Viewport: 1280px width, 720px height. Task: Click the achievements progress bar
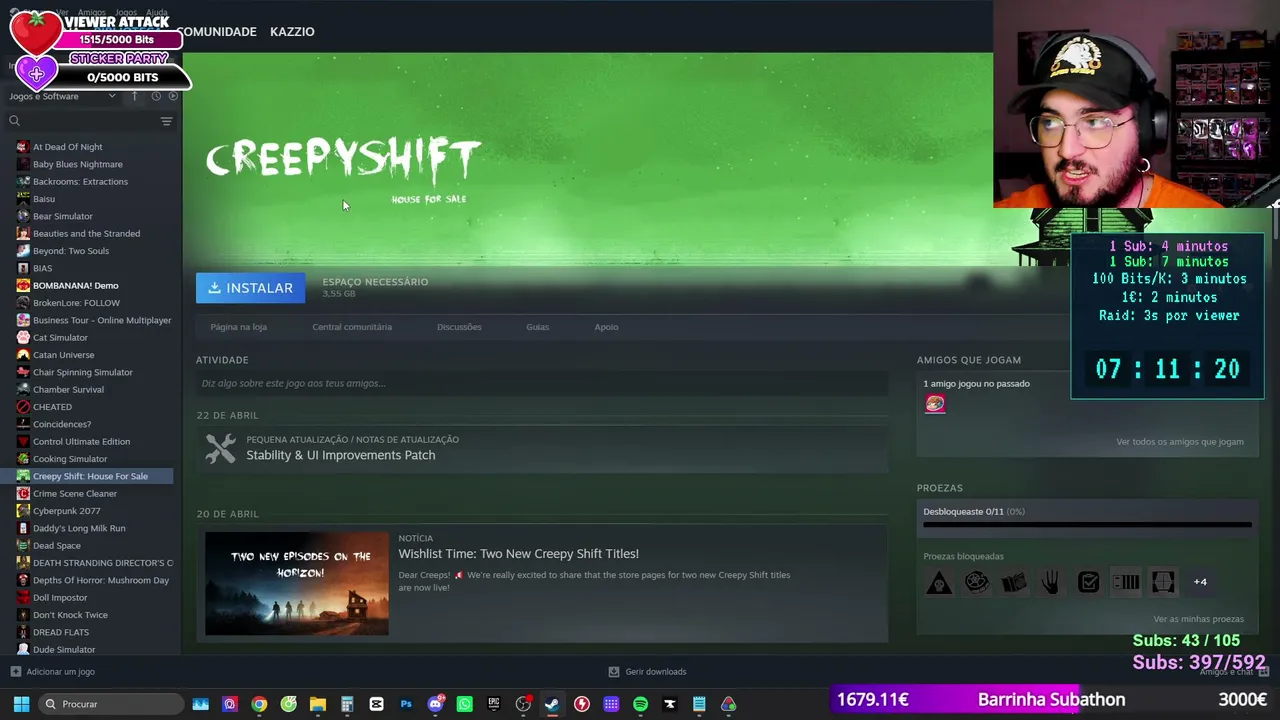point(1087,524)
